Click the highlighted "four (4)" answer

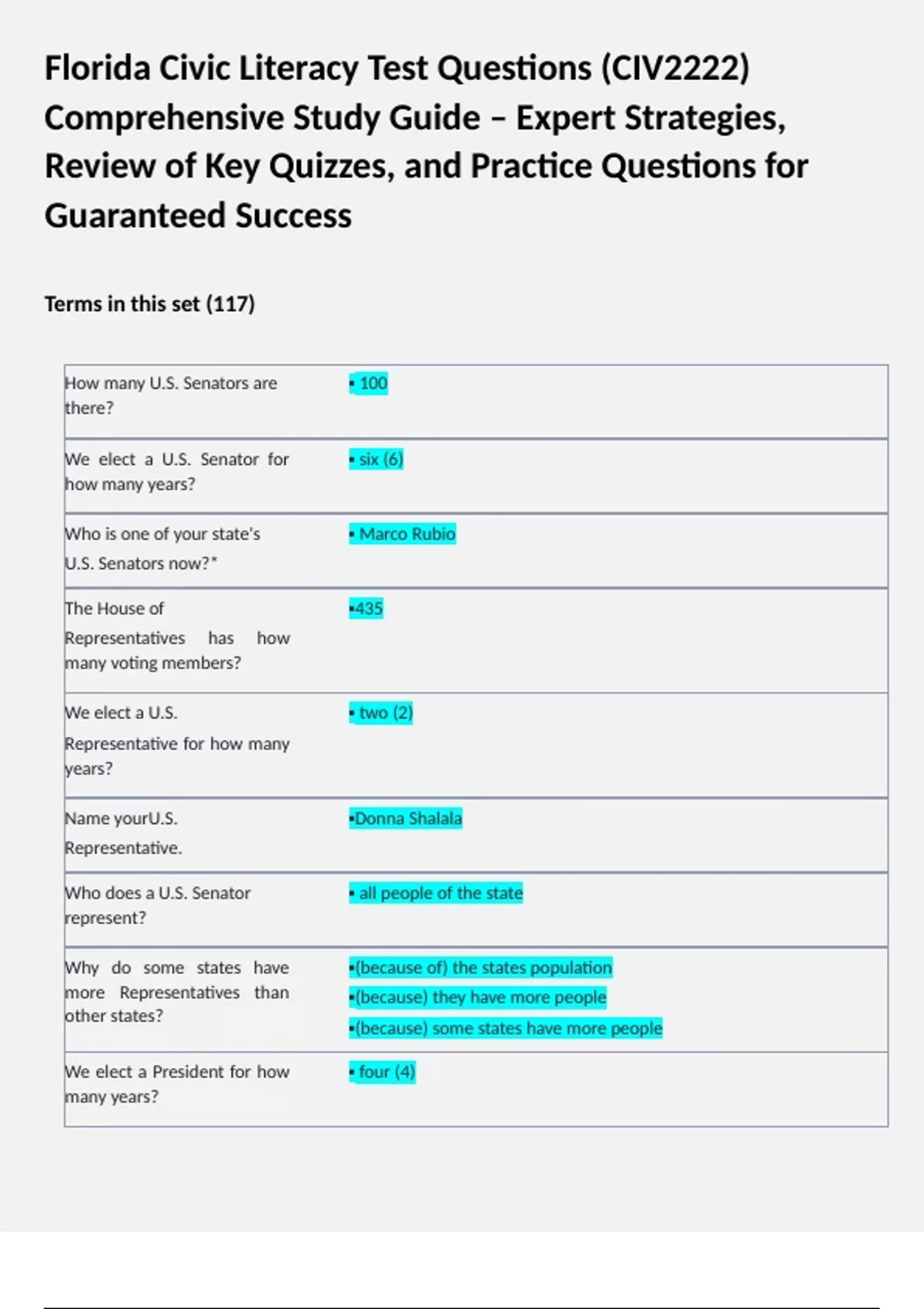[x=382, y=1072]
